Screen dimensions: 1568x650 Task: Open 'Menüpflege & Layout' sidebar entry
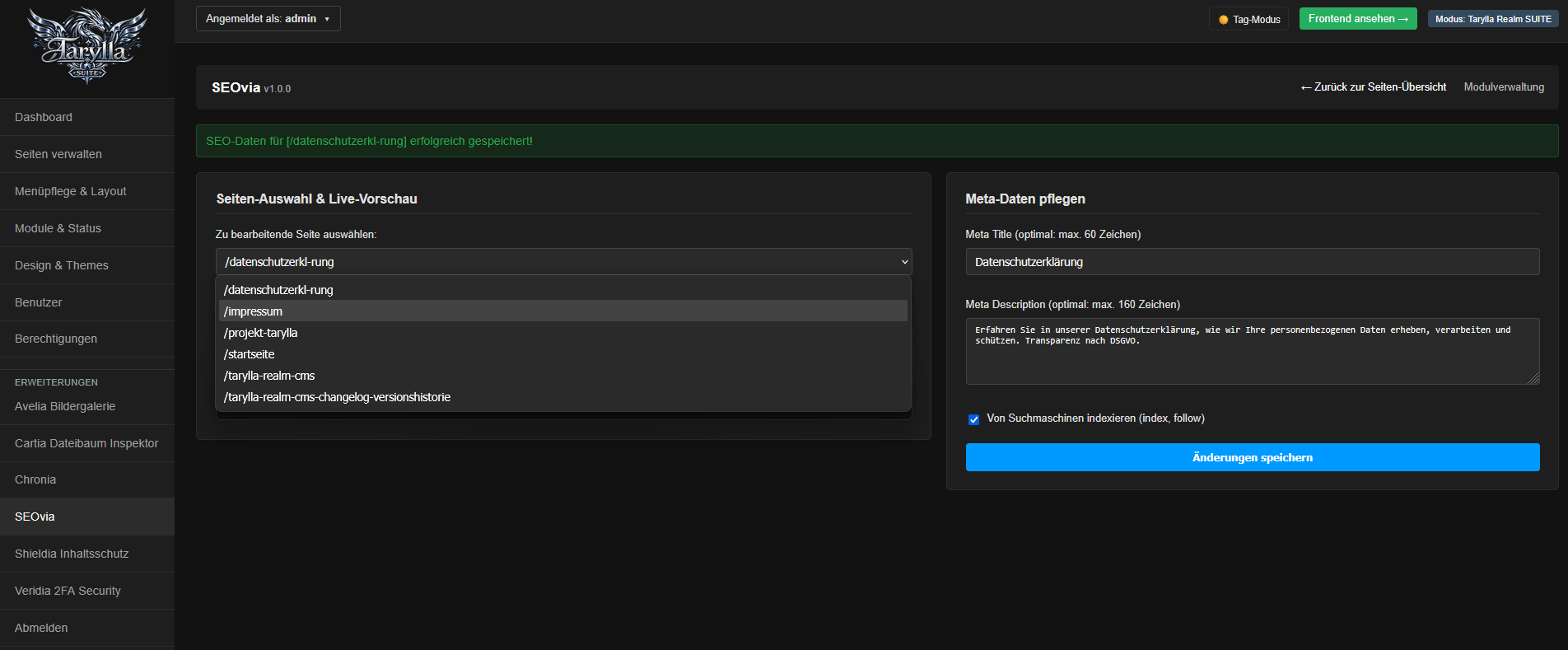coord(87,191)
